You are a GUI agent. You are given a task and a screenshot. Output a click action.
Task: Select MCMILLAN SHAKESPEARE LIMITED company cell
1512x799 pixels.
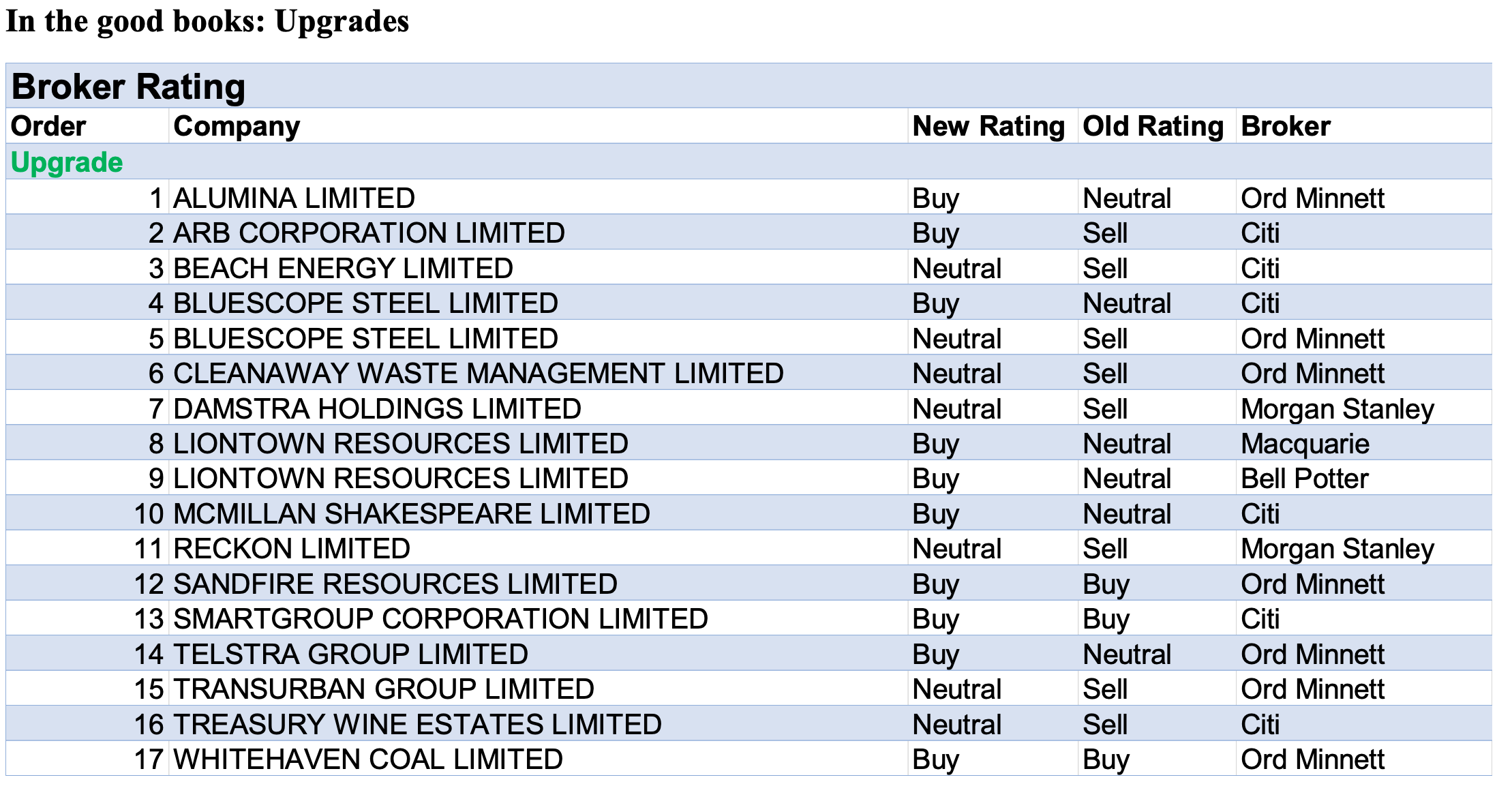tap(412, 514)
